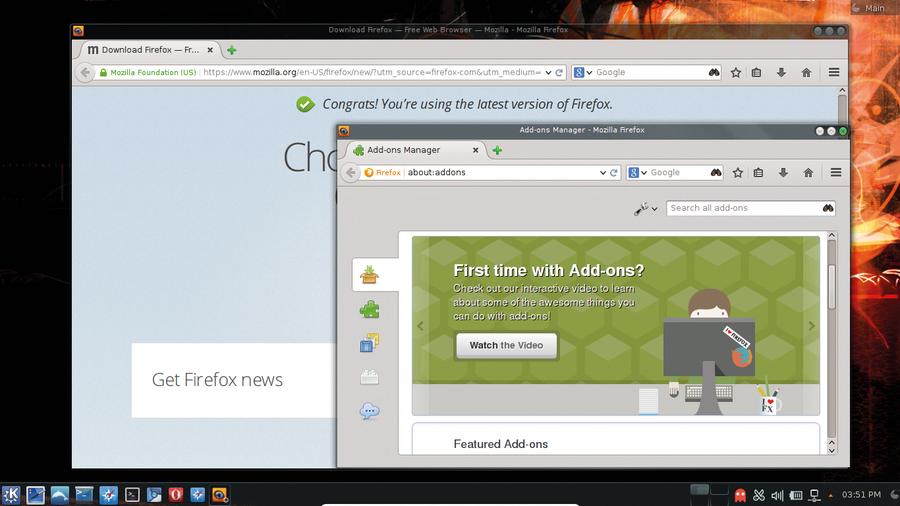Image resolution: width=900 pixels, height=506 pixels.
Task: Open hamburger menu in Add-ons Manager window
Action: [836, 172]
